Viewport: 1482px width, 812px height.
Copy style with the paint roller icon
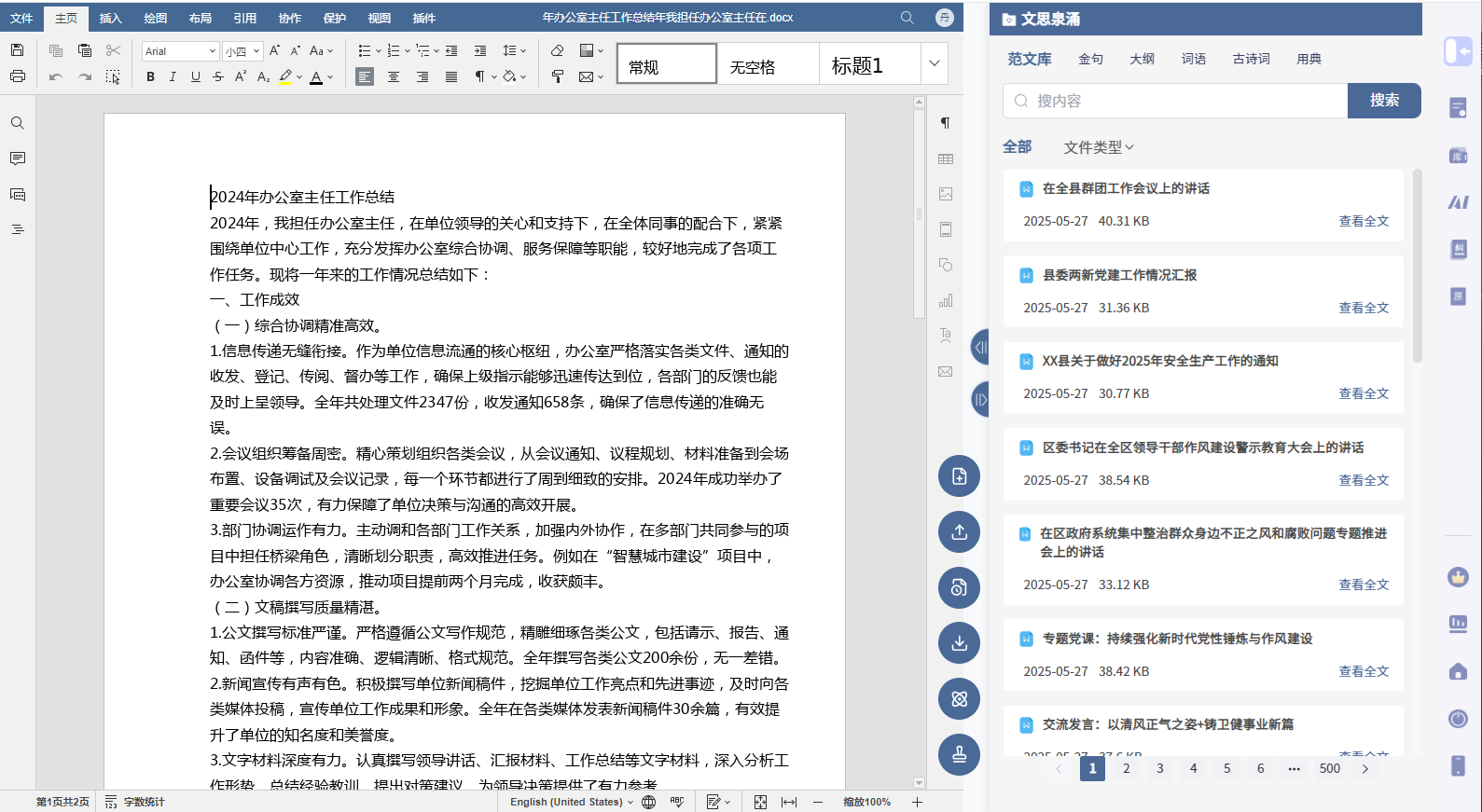point(558,76)
